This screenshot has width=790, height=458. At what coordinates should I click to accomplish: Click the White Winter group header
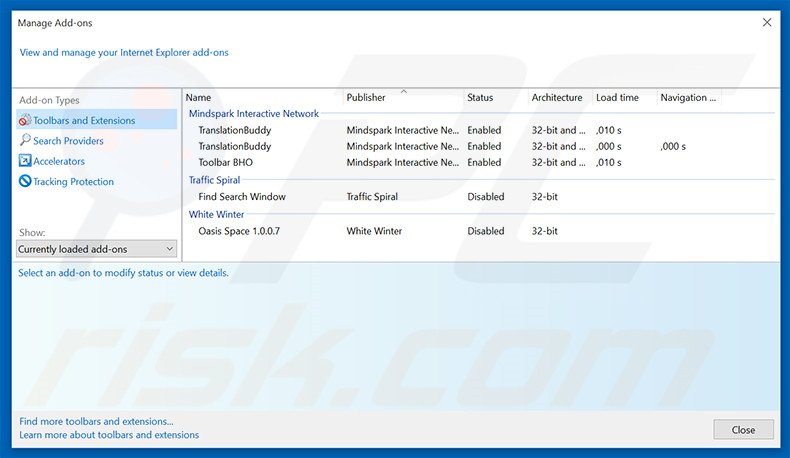pyautogui.click(x=216, y=214)
